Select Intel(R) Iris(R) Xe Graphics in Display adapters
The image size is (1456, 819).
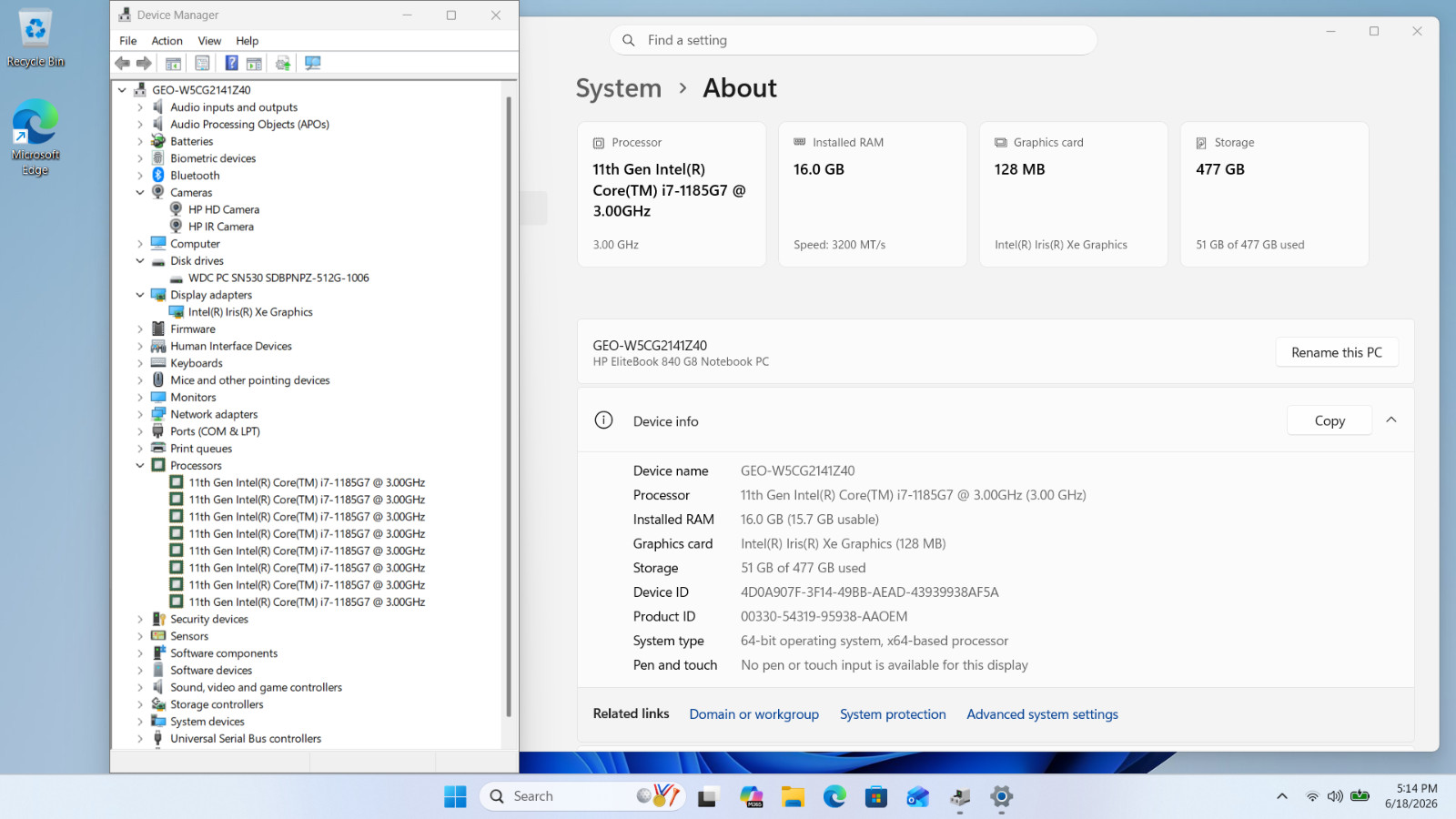coord(250,312)
